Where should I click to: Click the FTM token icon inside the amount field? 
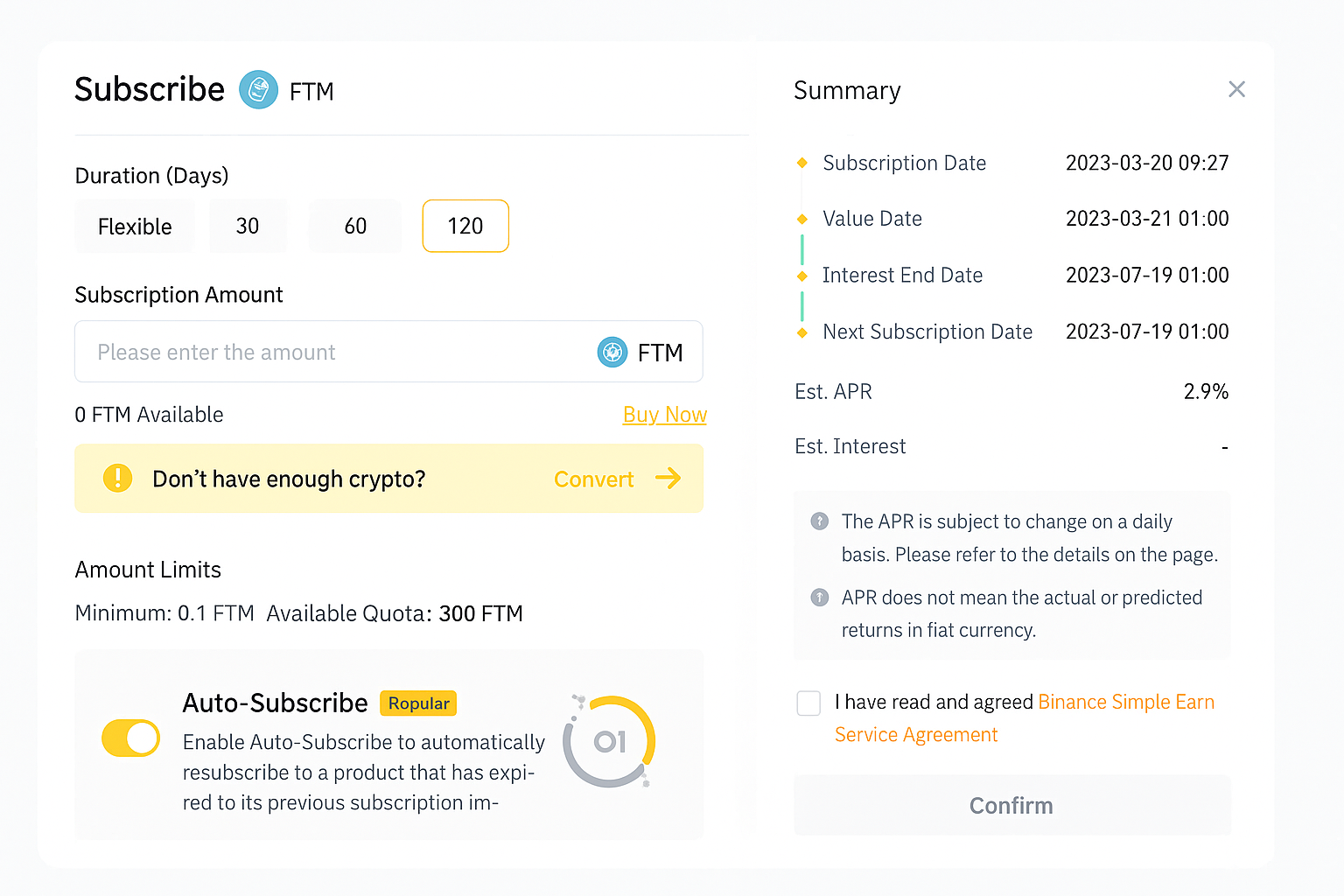click(612, 352)
